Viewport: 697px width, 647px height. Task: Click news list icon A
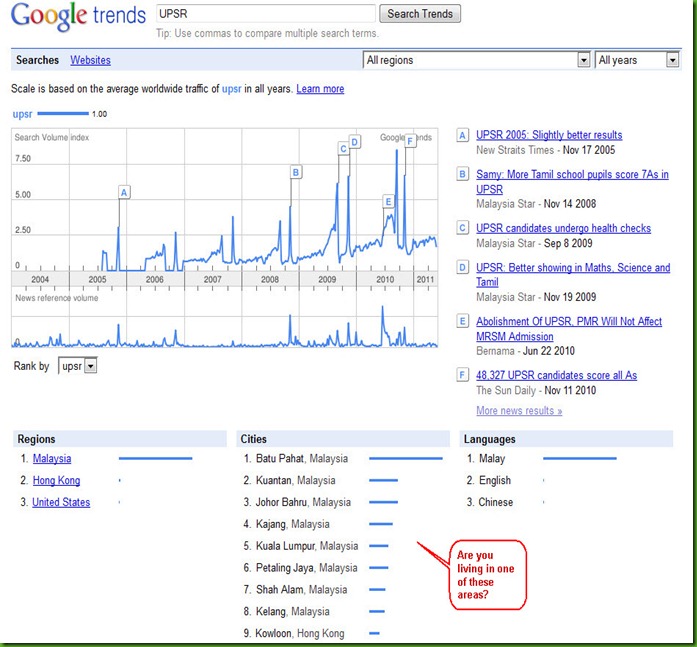462,136
